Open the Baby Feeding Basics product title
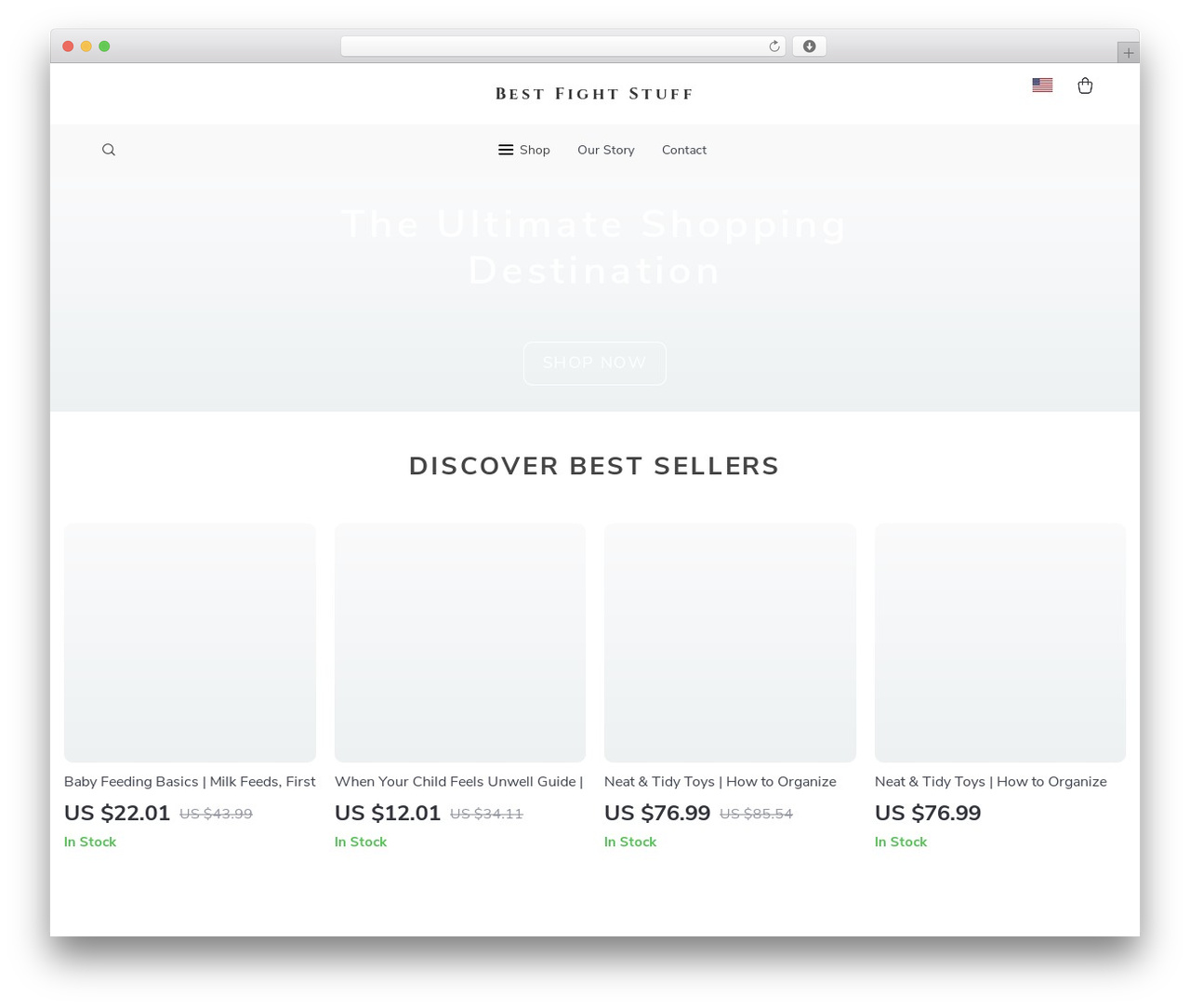Image resolution: width=1190 pixels, height=1008 pixels. 190,782
